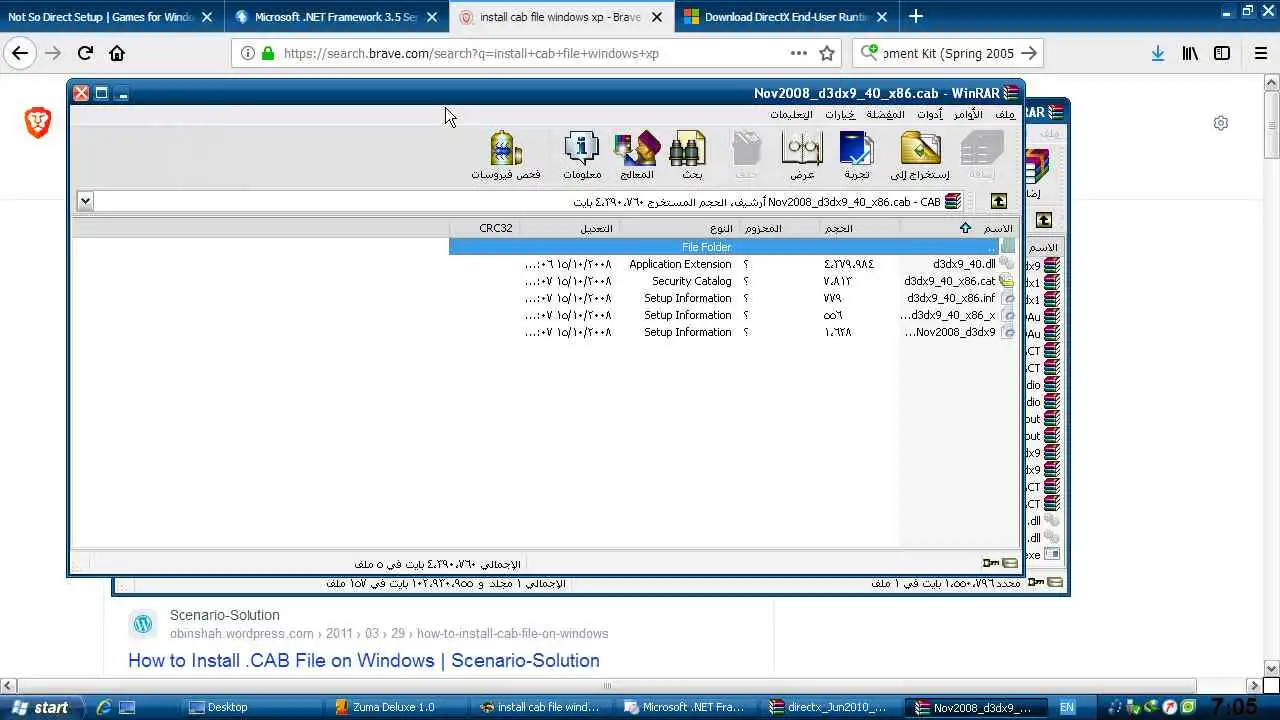
Task: Launch Internet Explorer from quick launch
Action: point(103,707)
